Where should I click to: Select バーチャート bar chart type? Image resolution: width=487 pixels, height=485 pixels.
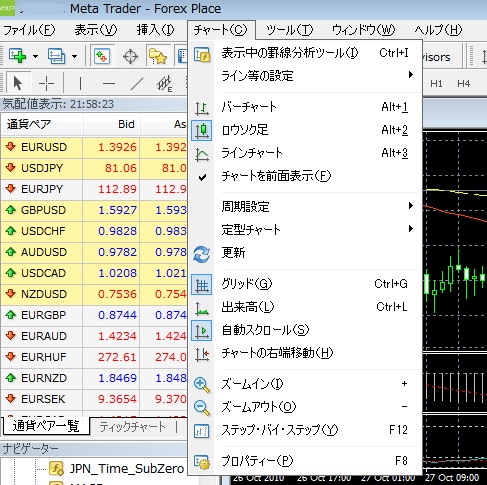(x=304, y=107)
